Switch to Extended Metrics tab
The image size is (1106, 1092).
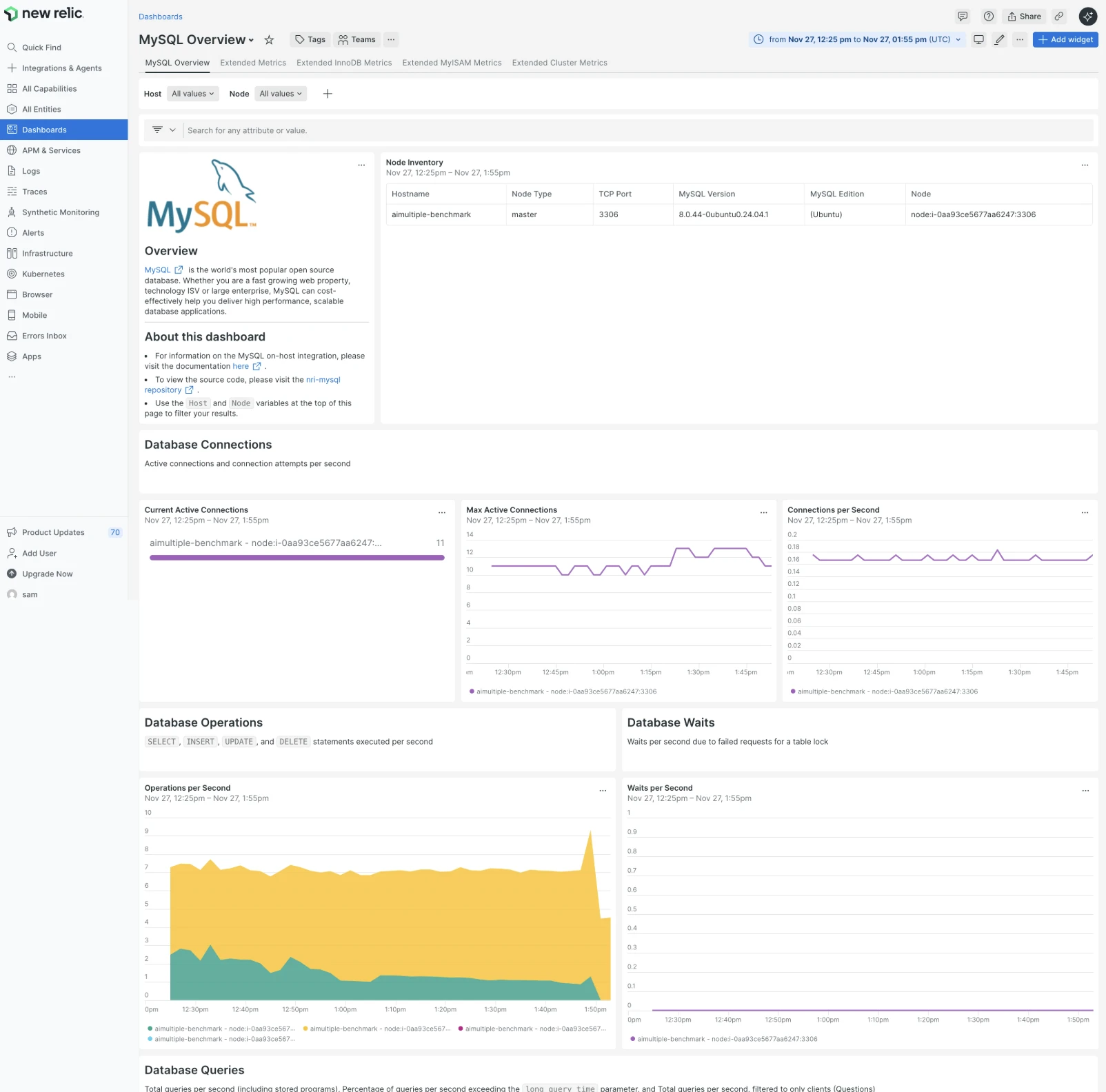point(253,63)
